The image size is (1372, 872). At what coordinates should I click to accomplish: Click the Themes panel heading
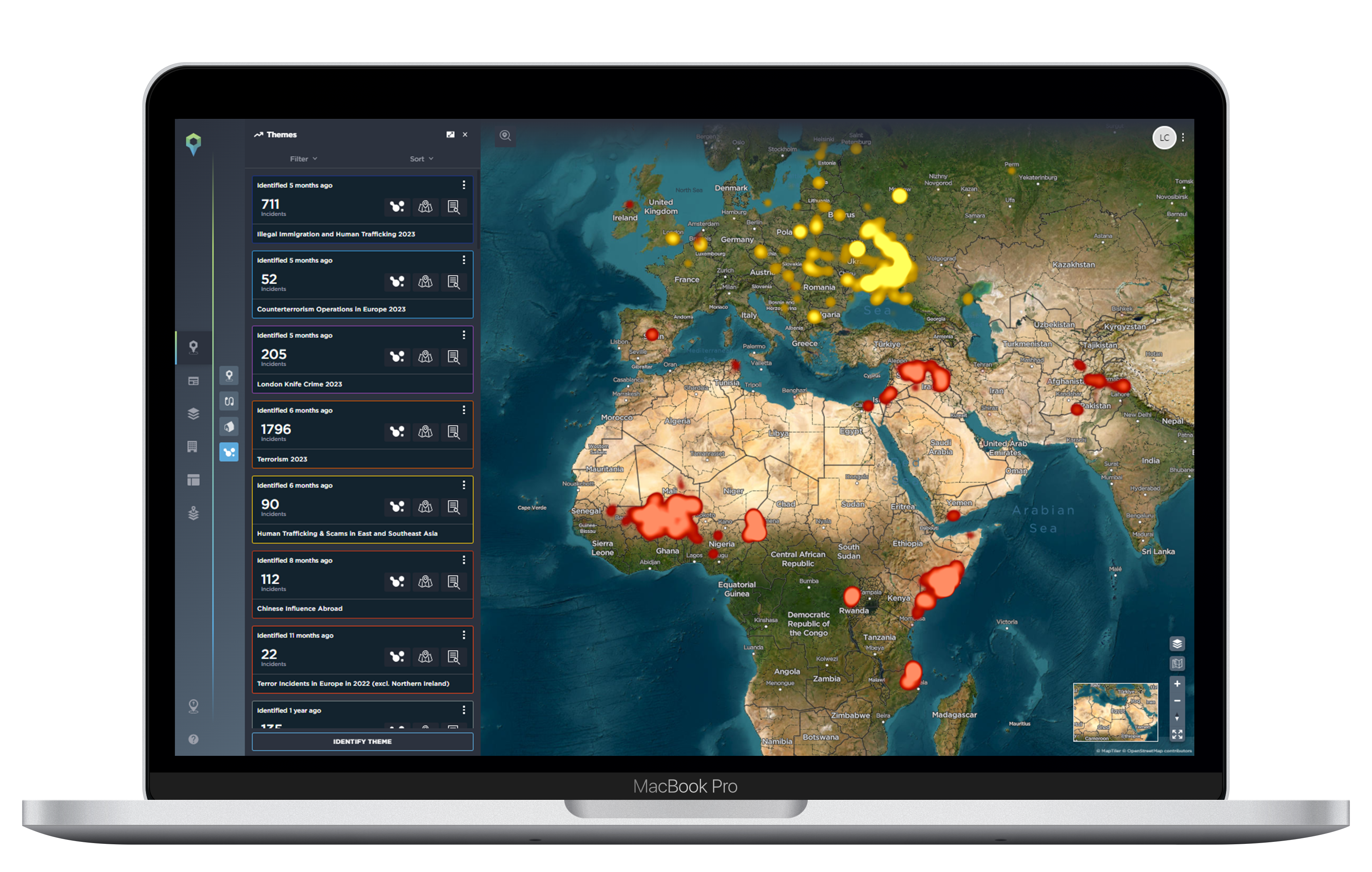(282, 135)
